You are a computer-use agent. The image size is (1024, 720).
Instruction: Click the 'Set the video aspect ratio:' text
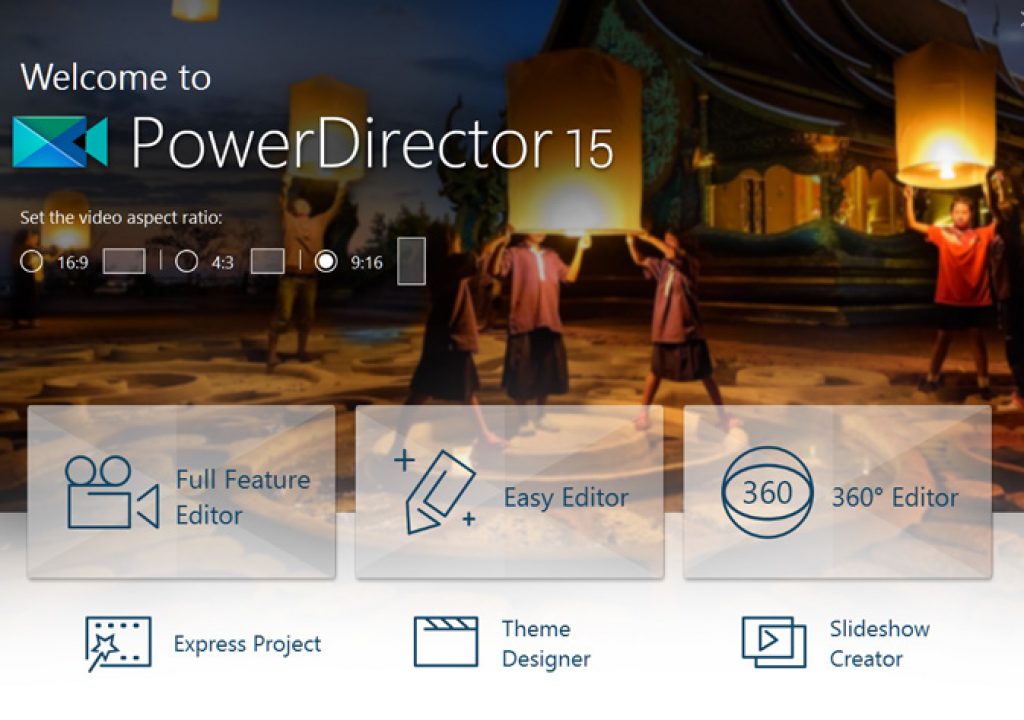point(121,218)
